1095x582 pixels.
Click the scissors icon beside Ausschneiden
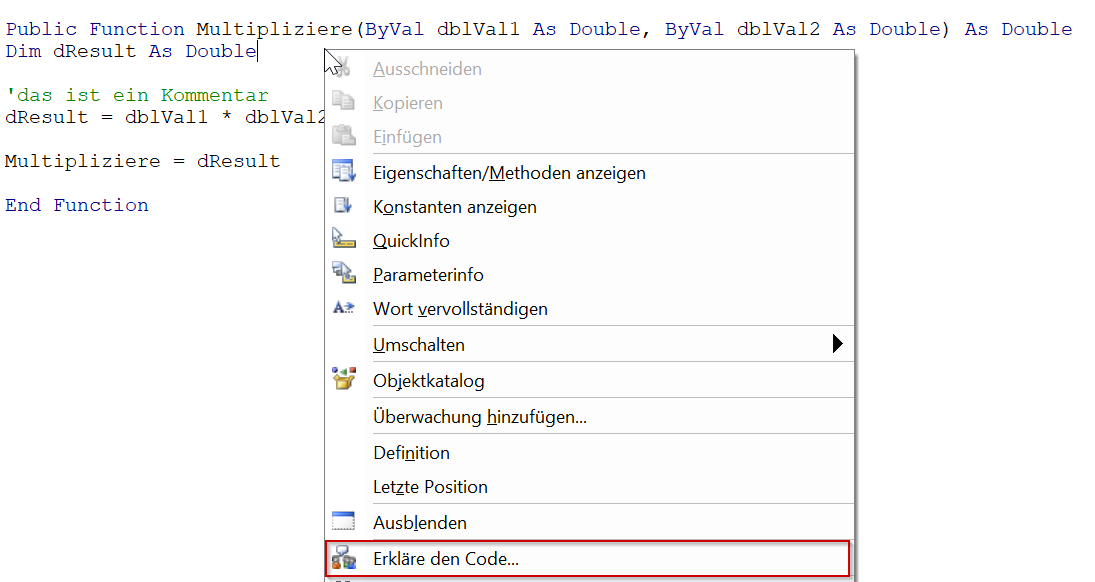pos(343,67)
